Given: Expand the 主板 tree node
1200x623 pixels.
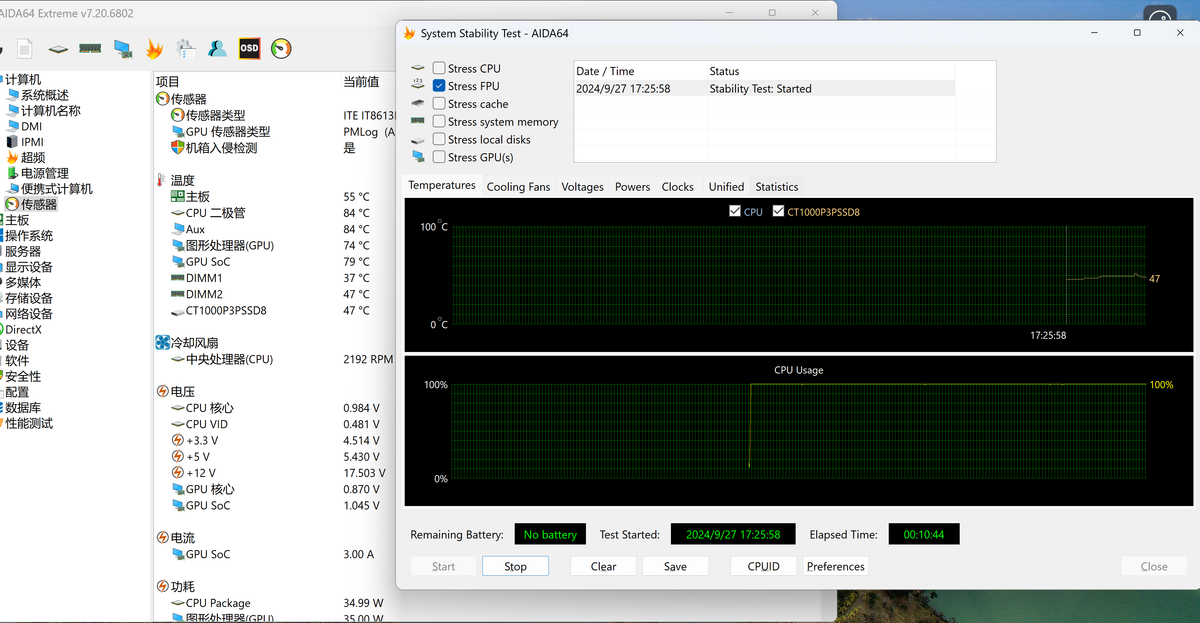Looking at the screenshot, I should (x=17, y=220).
